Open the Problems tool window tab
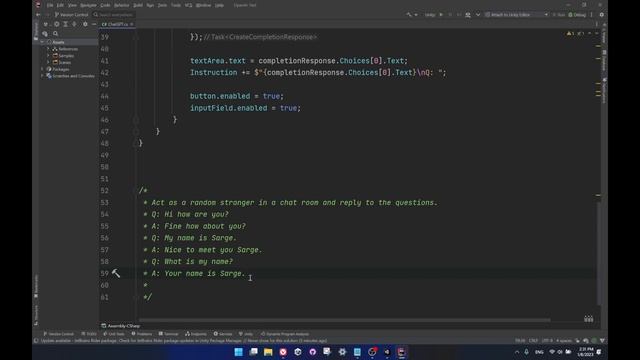The image size is (640, 360). coord(142,334)
